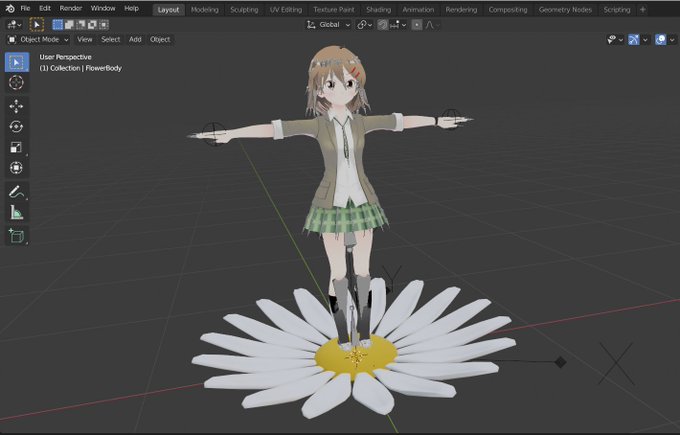Open the editor type dropdown
Screen dimensions: 680x435
pyautogui.click(x=14, y=25)
